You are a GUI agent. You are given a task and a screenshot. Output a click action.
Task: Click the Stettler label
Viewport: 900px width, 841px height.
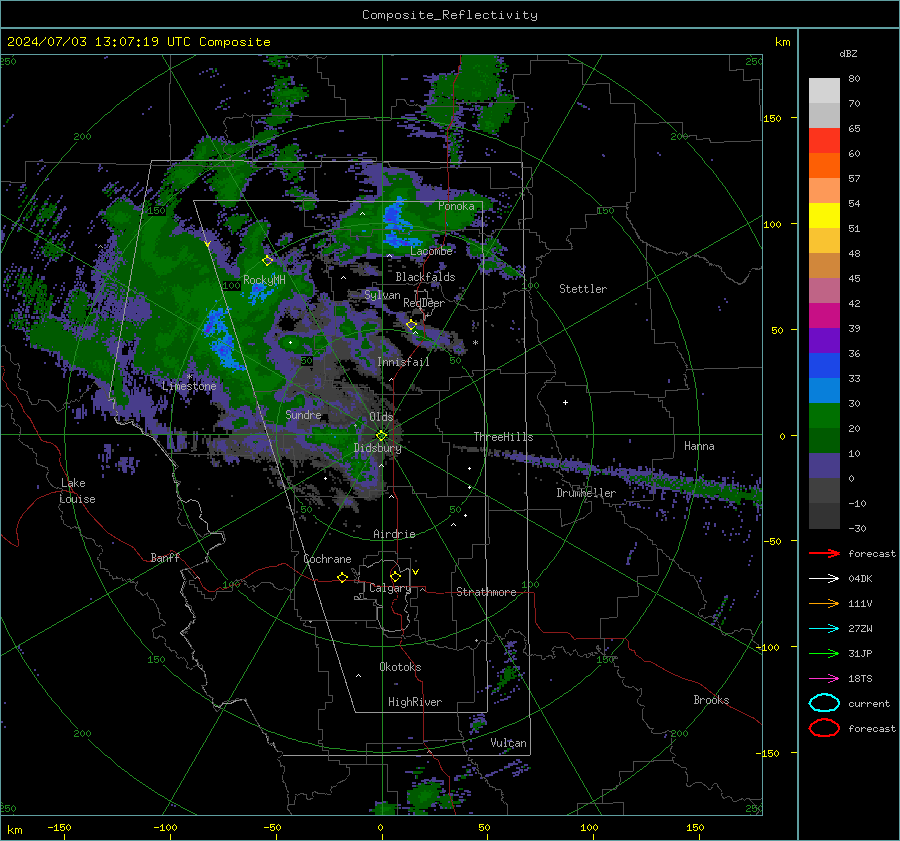coord(583,289)
